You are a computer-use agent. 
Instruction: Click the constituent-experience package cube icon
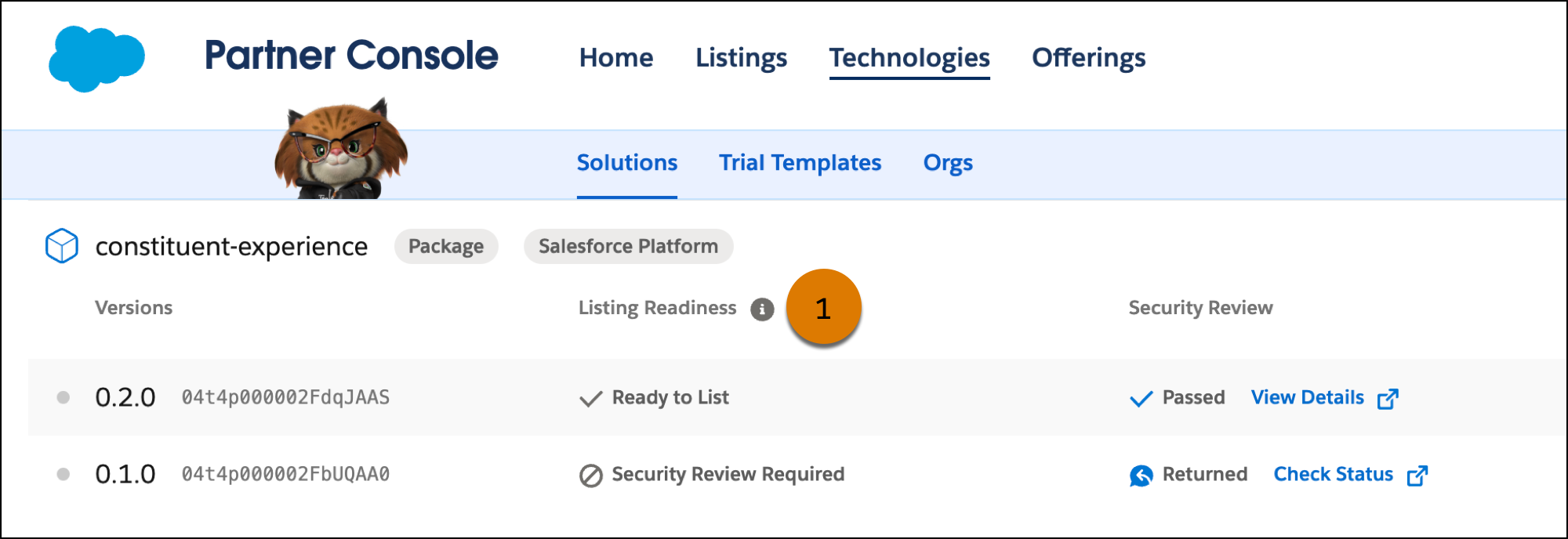pos(62,246)
